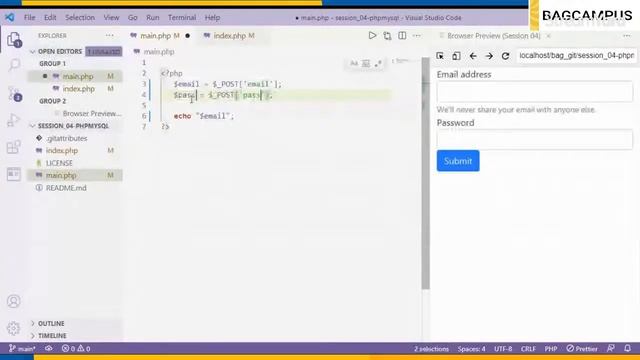640x360 pixels.
Task: Click the Split Editor Right icon
Action: coord(402,36)
